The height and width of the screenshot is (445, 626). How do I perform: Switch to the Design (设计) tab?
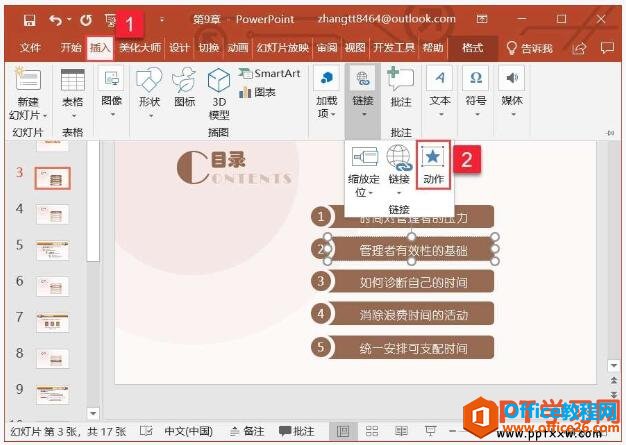(x=179, y=47)
